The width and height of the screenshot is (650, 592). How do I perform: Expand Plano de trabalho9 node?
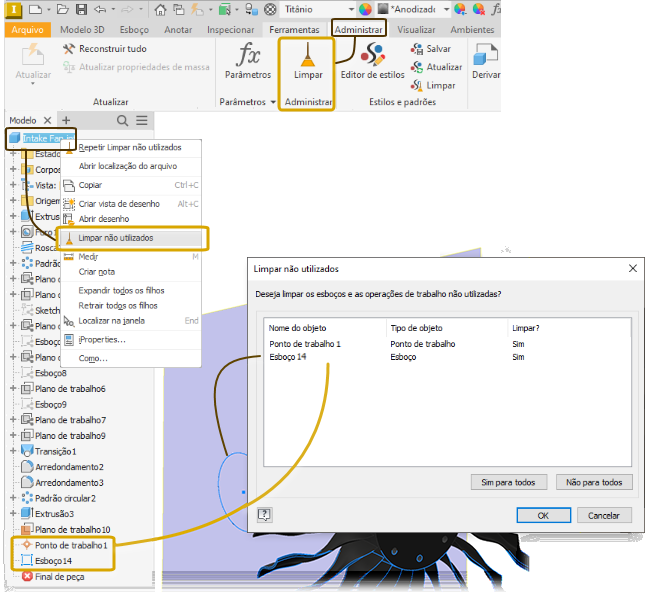click(13, 436)
